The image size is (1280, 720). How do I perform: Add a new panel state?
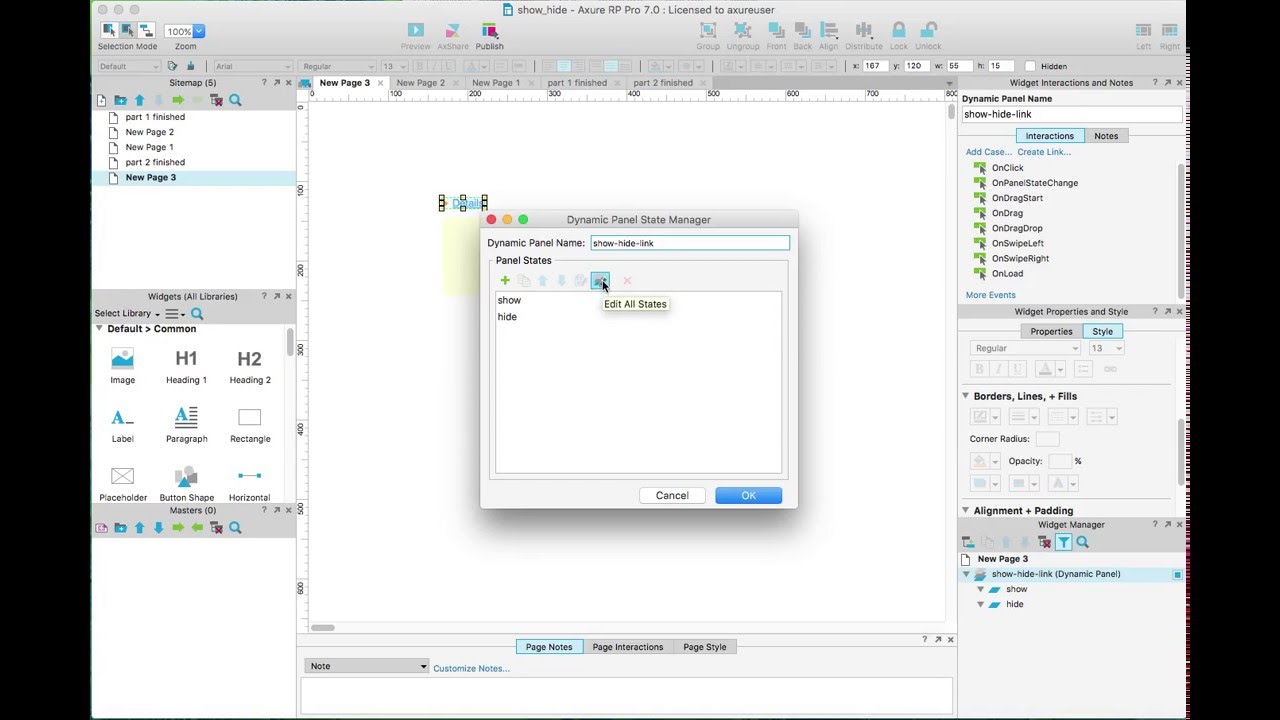(x=505, y=280)
